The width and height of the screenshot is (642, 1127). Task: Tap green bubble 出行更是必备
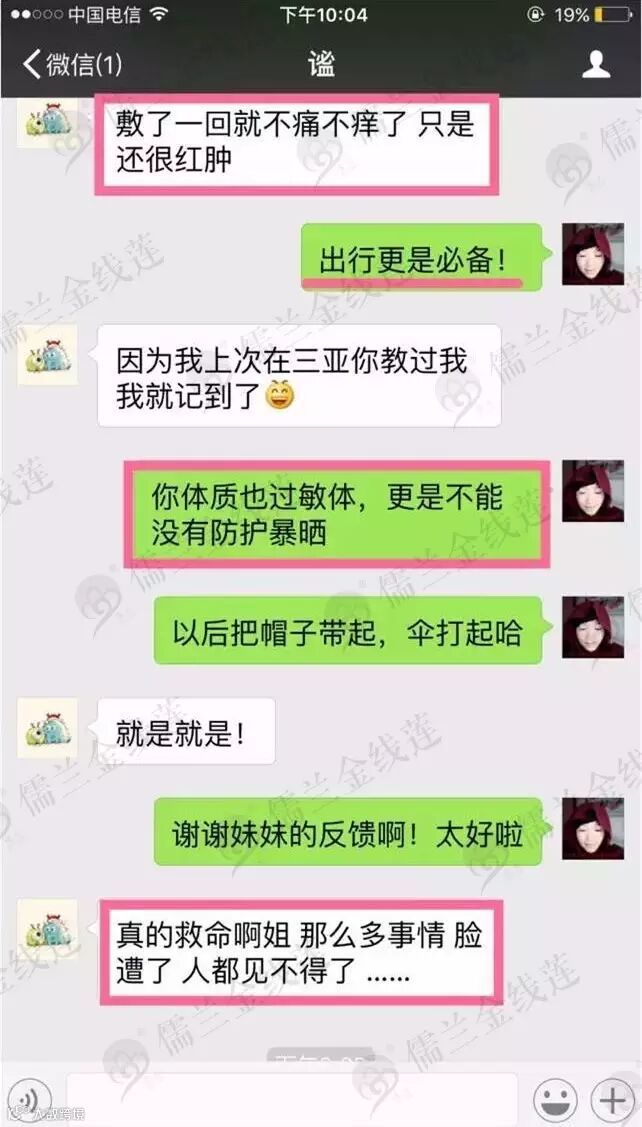421,257
